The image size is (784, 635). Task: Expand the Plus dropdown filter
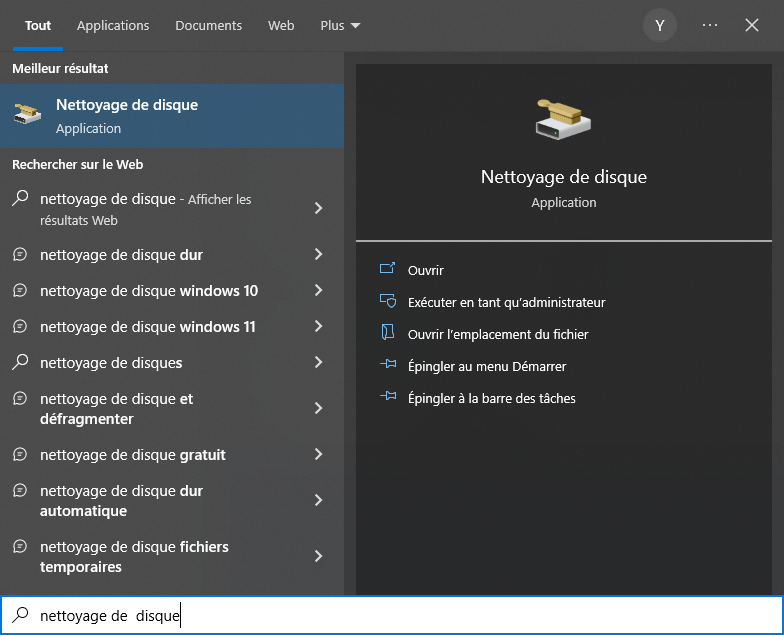click(x=341, y=25)
